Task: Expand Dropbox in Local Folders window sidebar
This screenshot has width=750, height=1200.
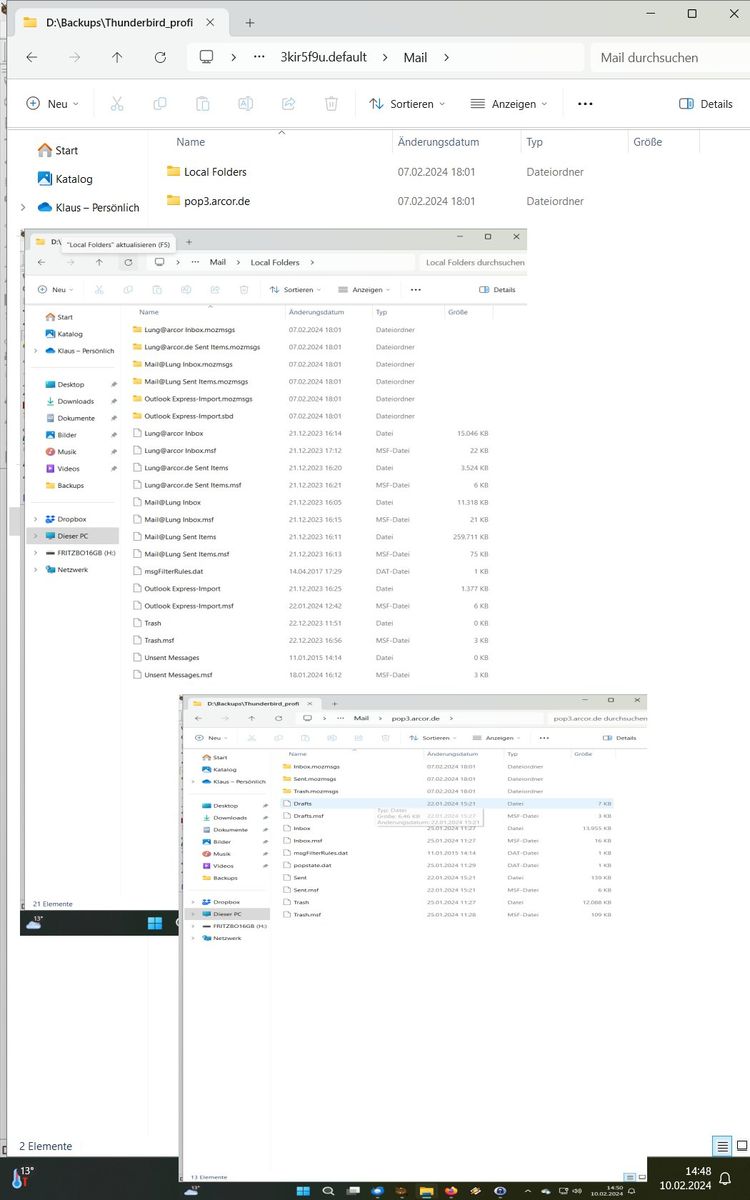Action: (x=36, y=519)
